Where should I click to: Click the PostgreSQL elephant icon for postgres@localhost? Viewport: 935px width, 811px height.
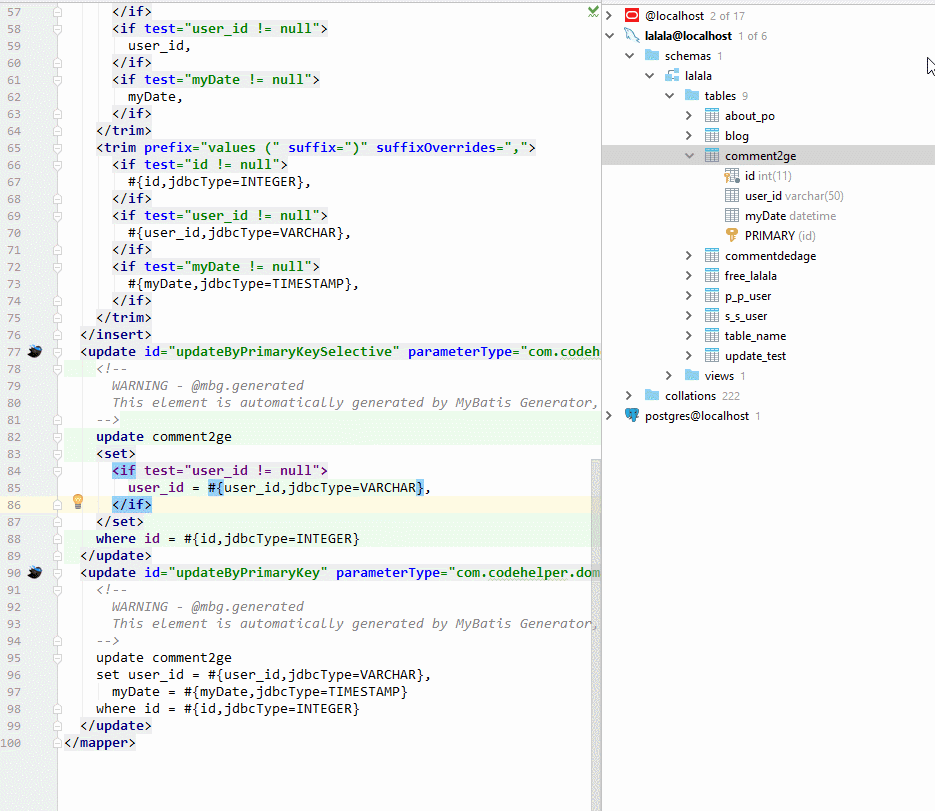pyautogui.click(x=631, y=413)
